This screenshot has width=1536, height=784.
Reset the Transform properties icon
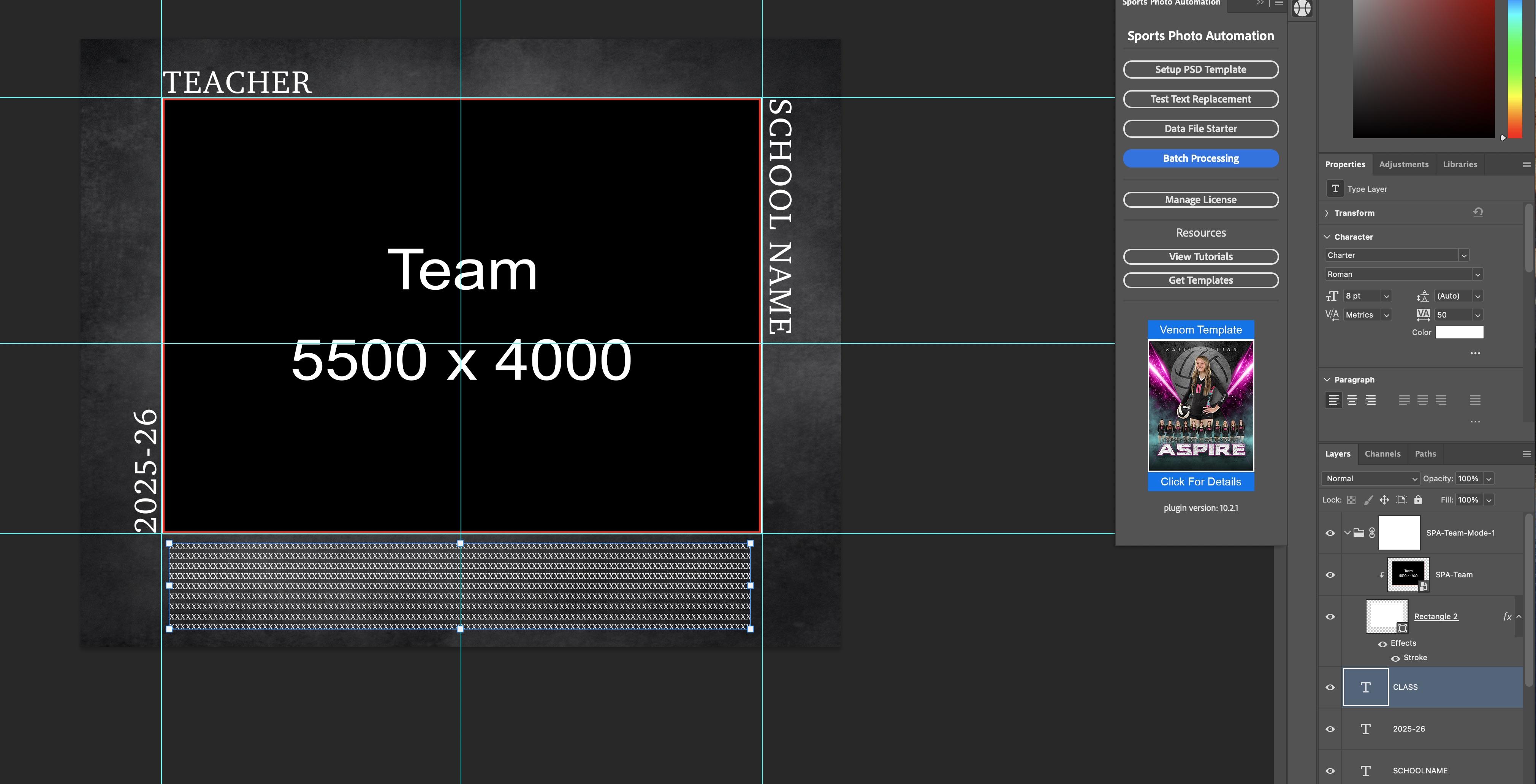(x=1477, y=212)
